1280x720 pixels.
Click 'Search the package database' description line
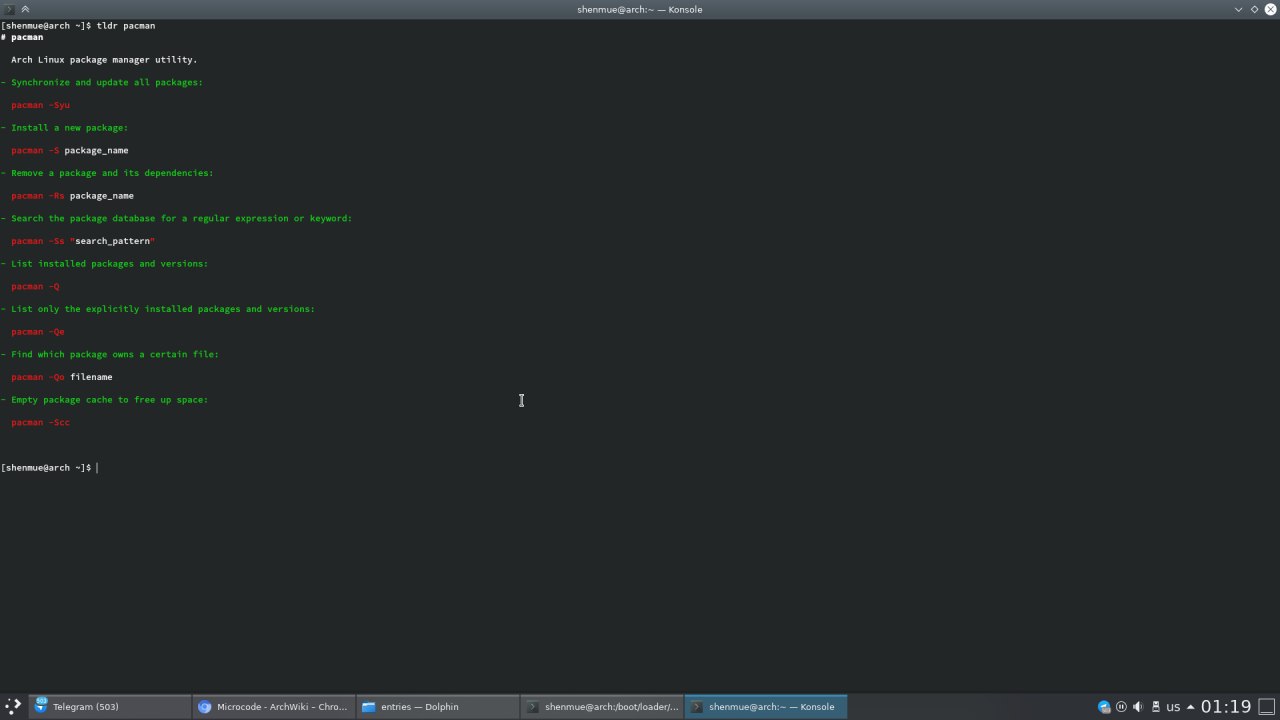(177, 218)
